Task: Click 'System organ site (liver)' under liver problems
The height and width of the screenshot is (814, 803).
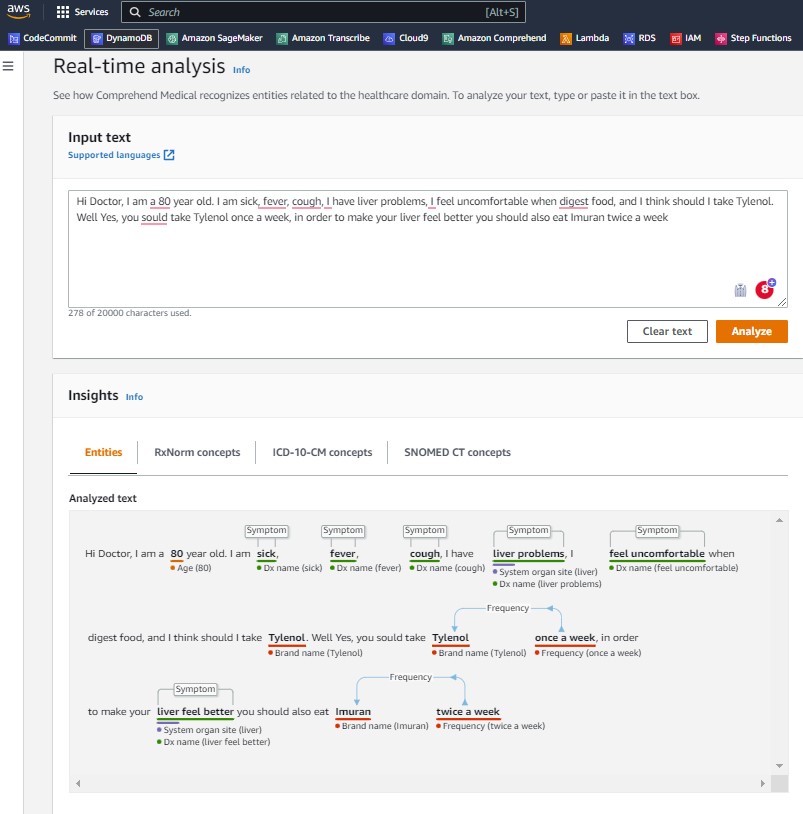Action: coord(545,572)
